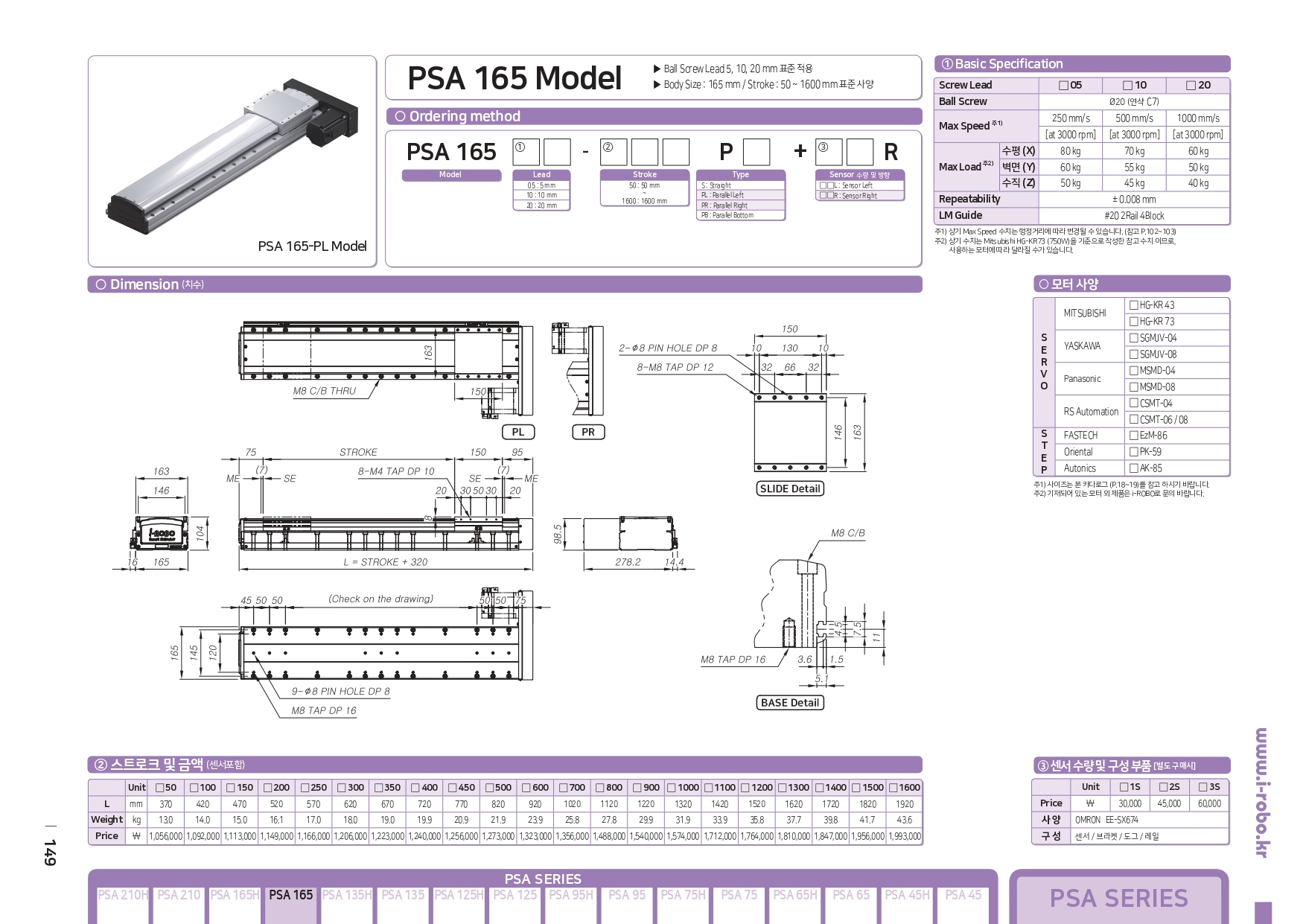
Task: Open the www.i-robo.kr website link
Action: pos(1261,792)
